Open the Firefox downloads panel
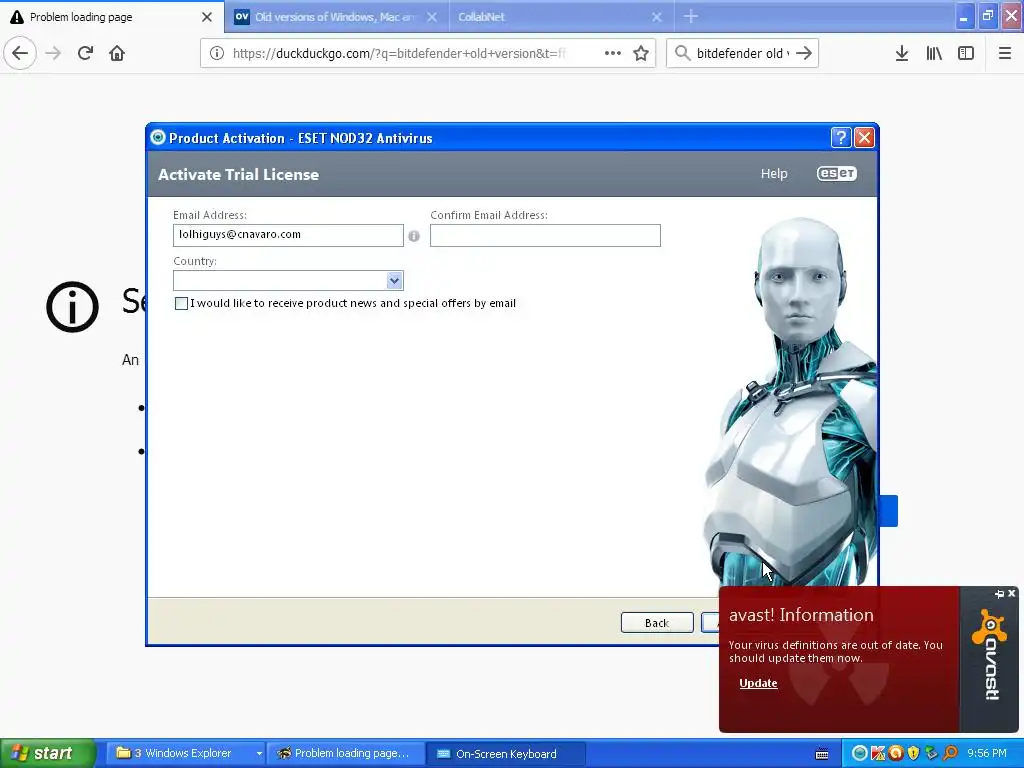Screen dimensions: 1024x768 click(x=902, y=53)
